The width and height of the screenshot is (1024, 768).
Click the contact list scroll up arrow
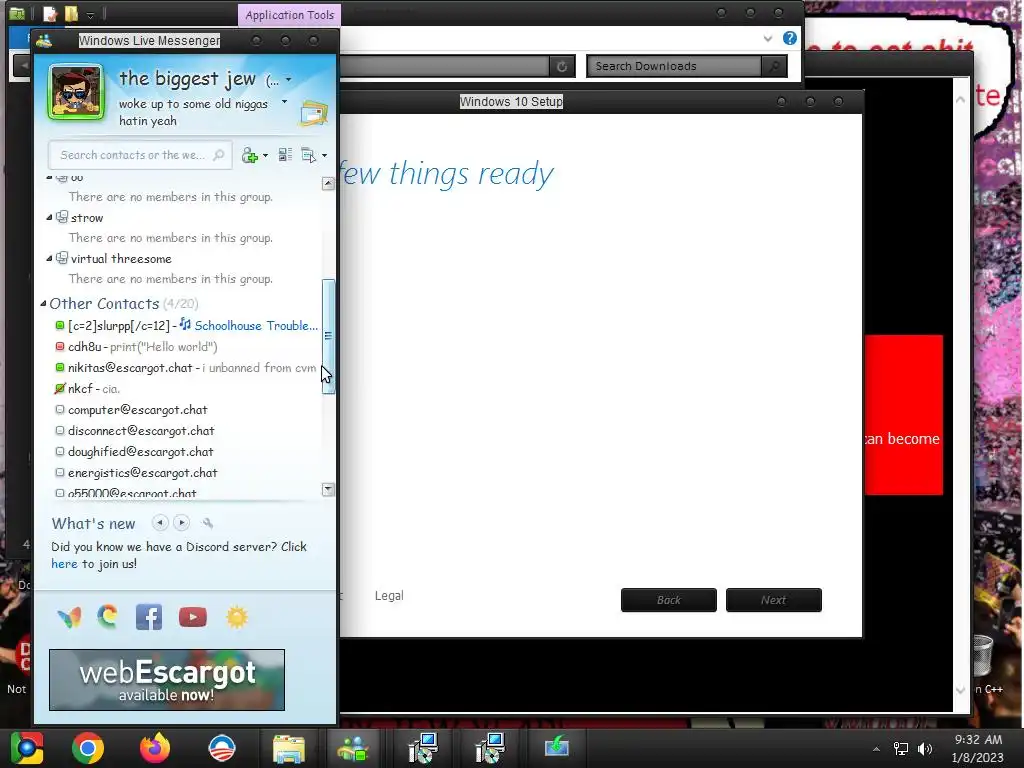pyautogui.click(x=328, y=184)
